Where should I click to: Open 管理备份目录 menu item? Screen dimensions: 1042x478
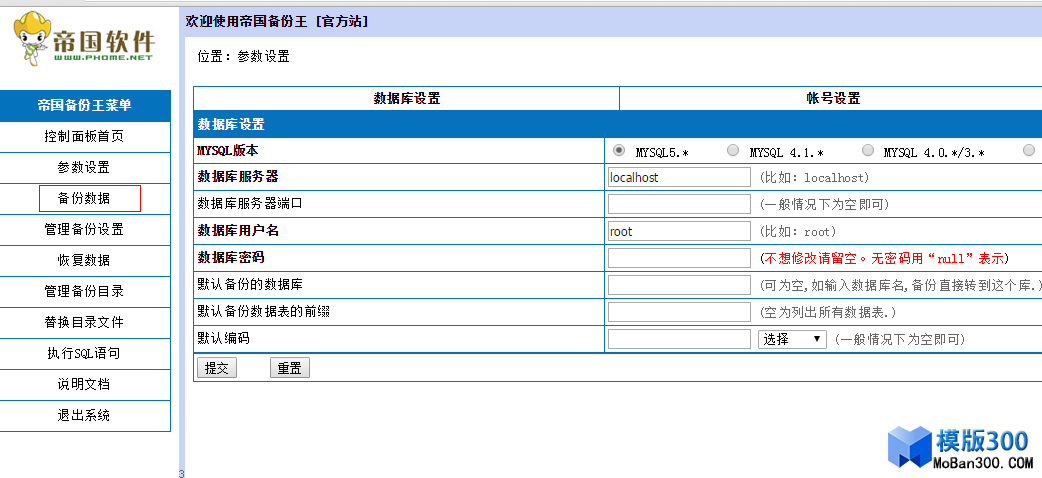click(84, 291)
